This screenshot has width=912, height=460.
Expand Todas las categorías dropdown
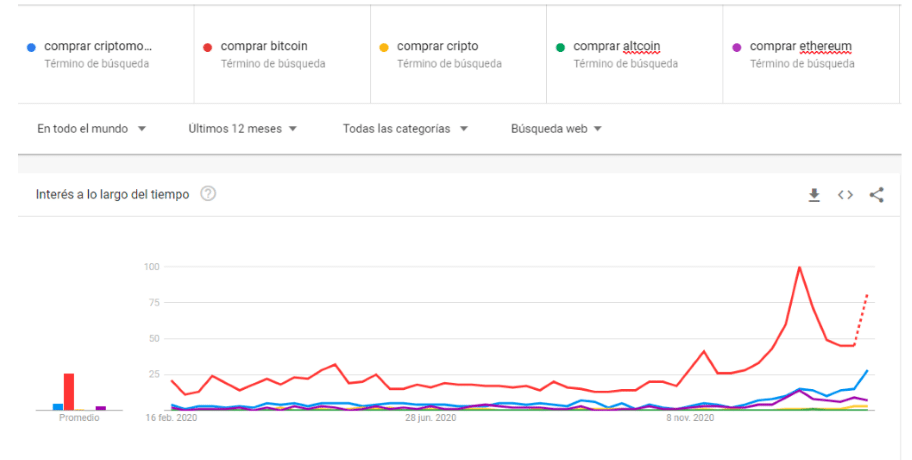point(406,129)
